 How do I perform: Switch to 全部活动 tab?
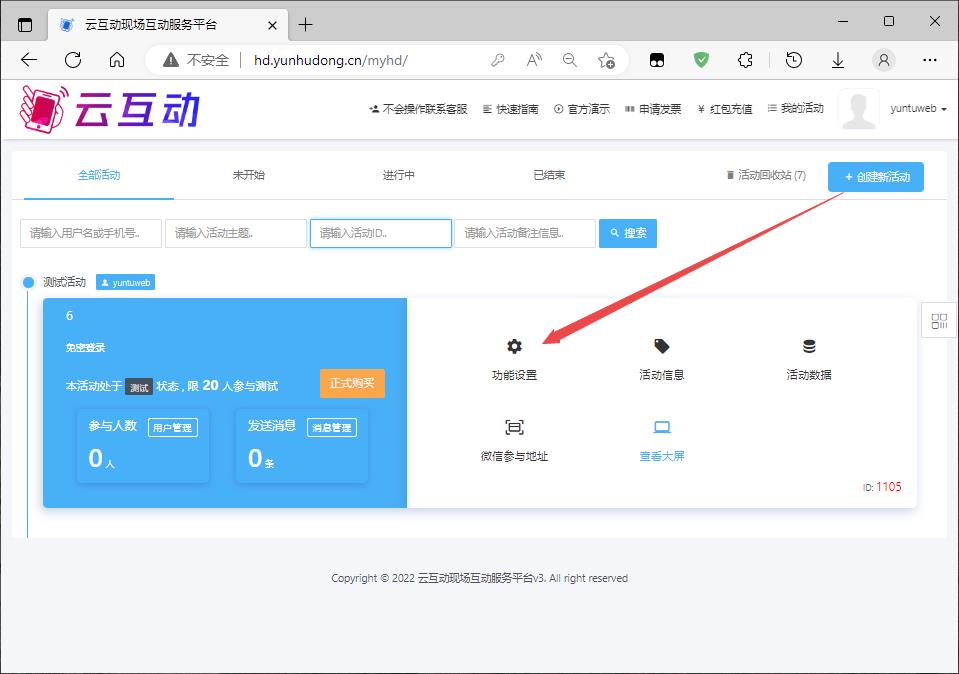click(x=98, y=175)
